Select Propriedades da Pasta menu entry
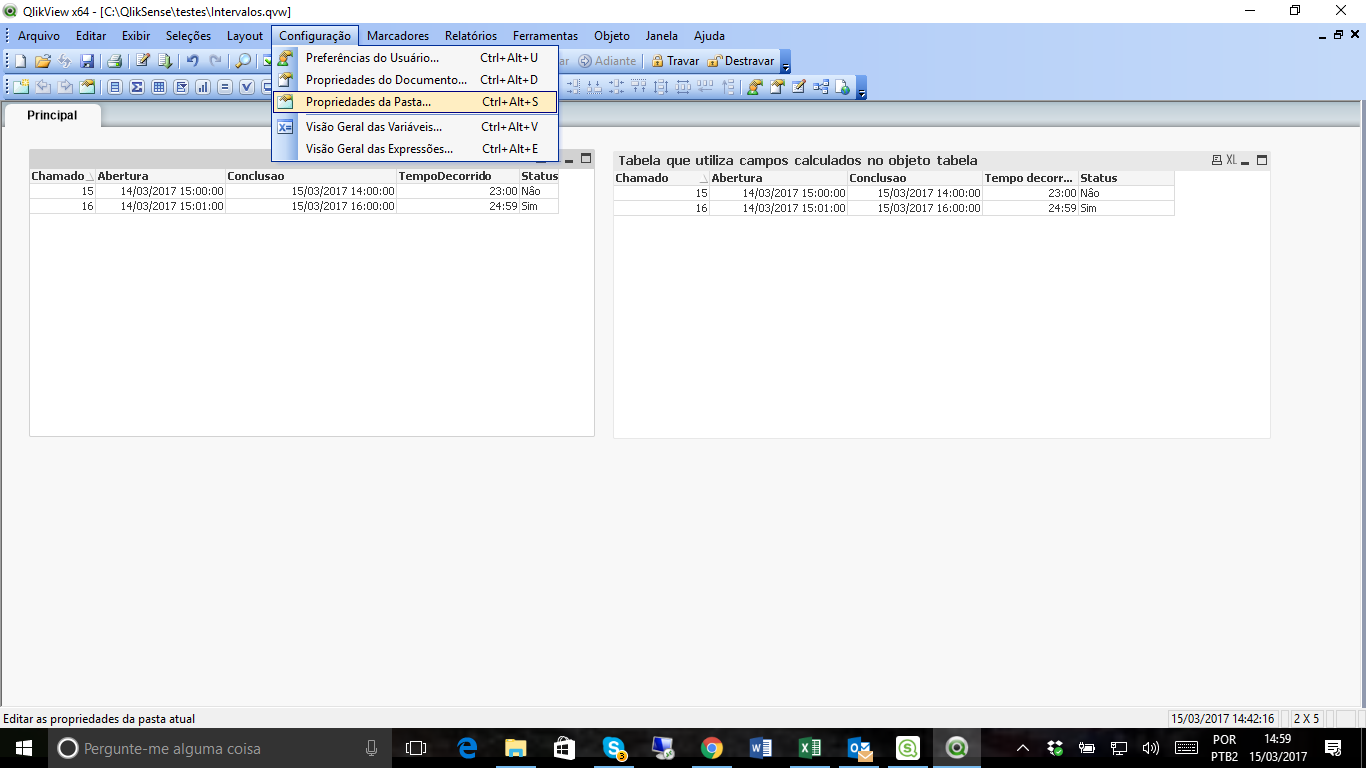The image size is (1366, 768). click(x=415, y=102)
